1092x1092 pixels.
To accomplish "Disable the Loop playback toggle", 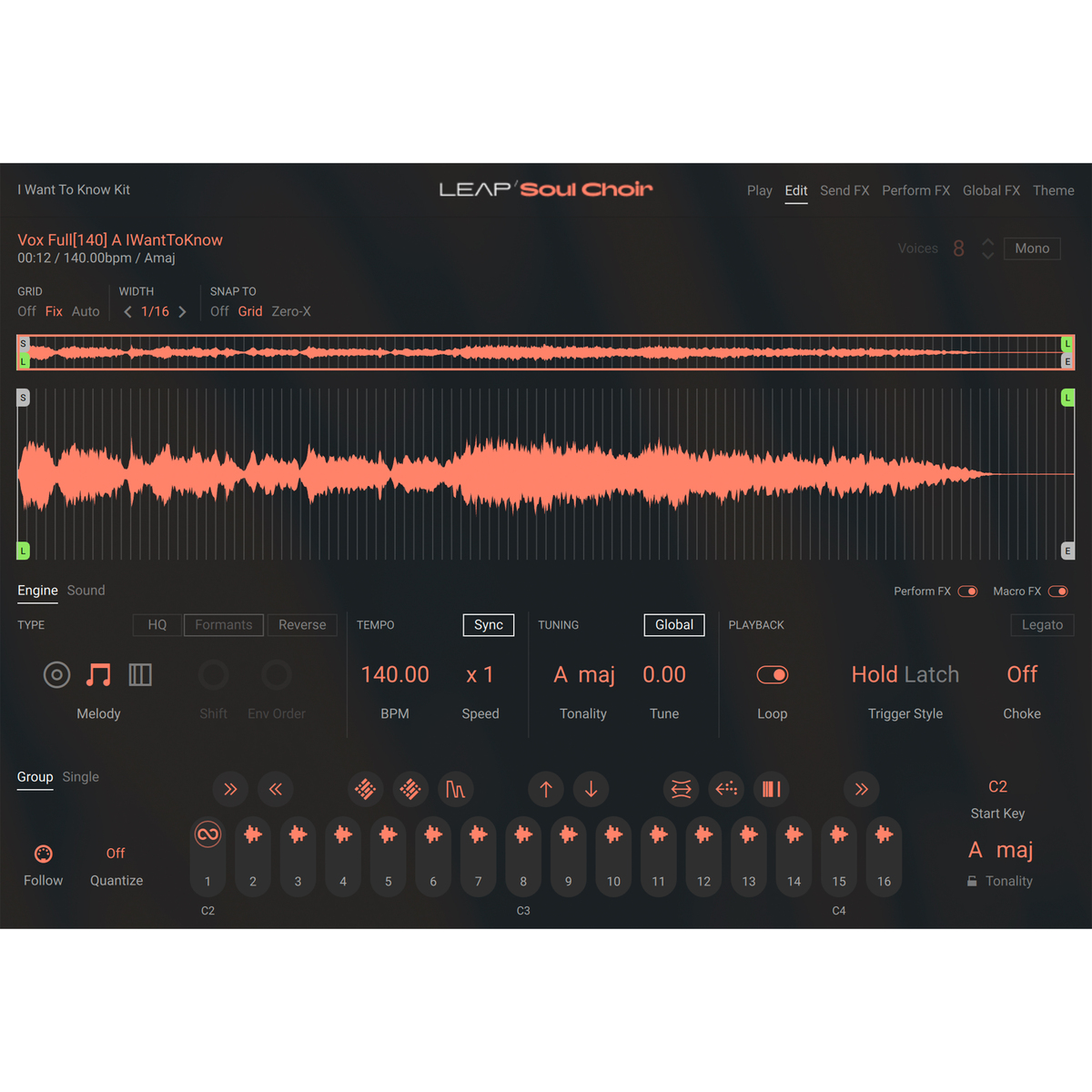I will tap(772, 674).
